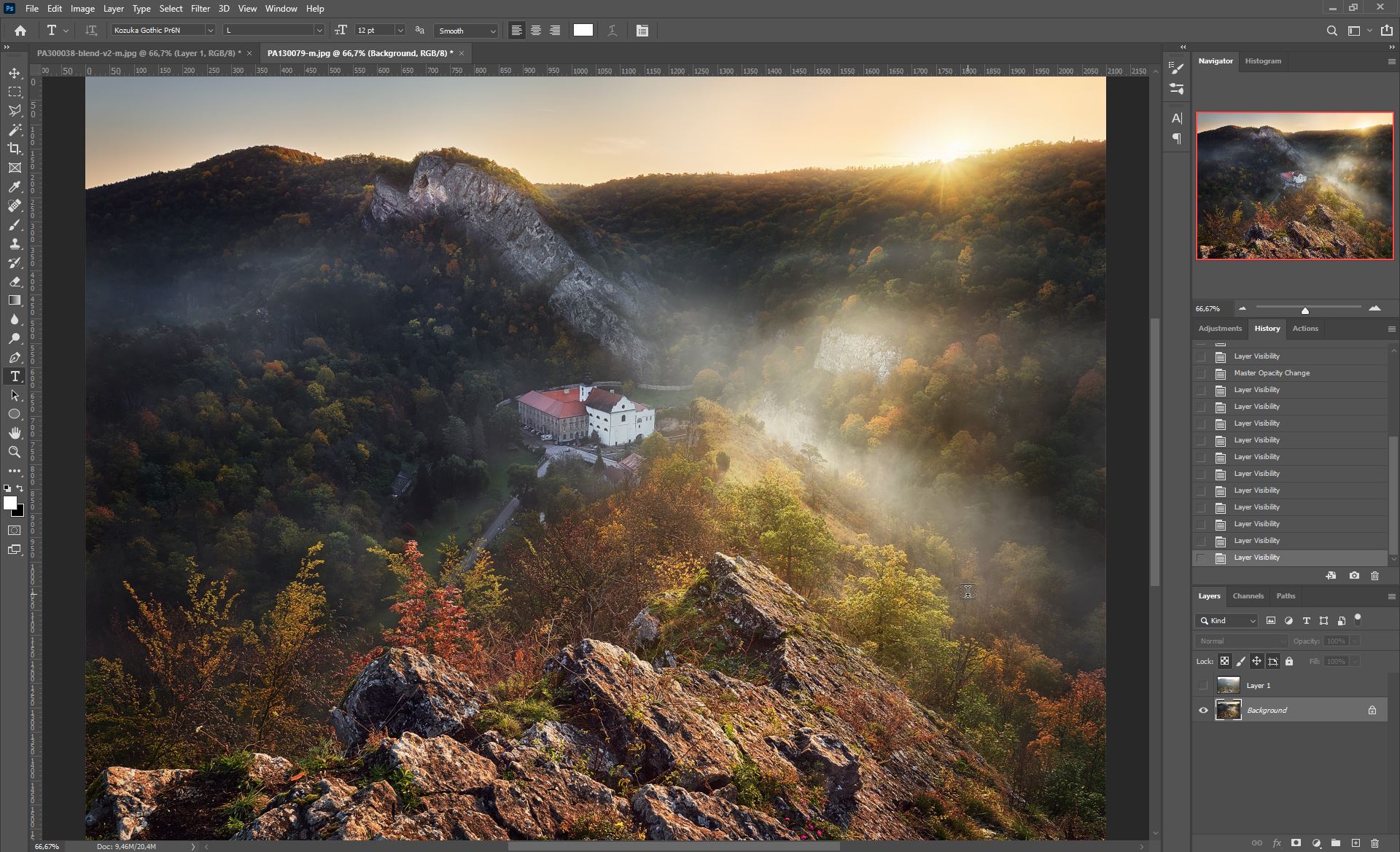Create a new layer
Screen dimensions: 1400x852
coord(1356,843)
